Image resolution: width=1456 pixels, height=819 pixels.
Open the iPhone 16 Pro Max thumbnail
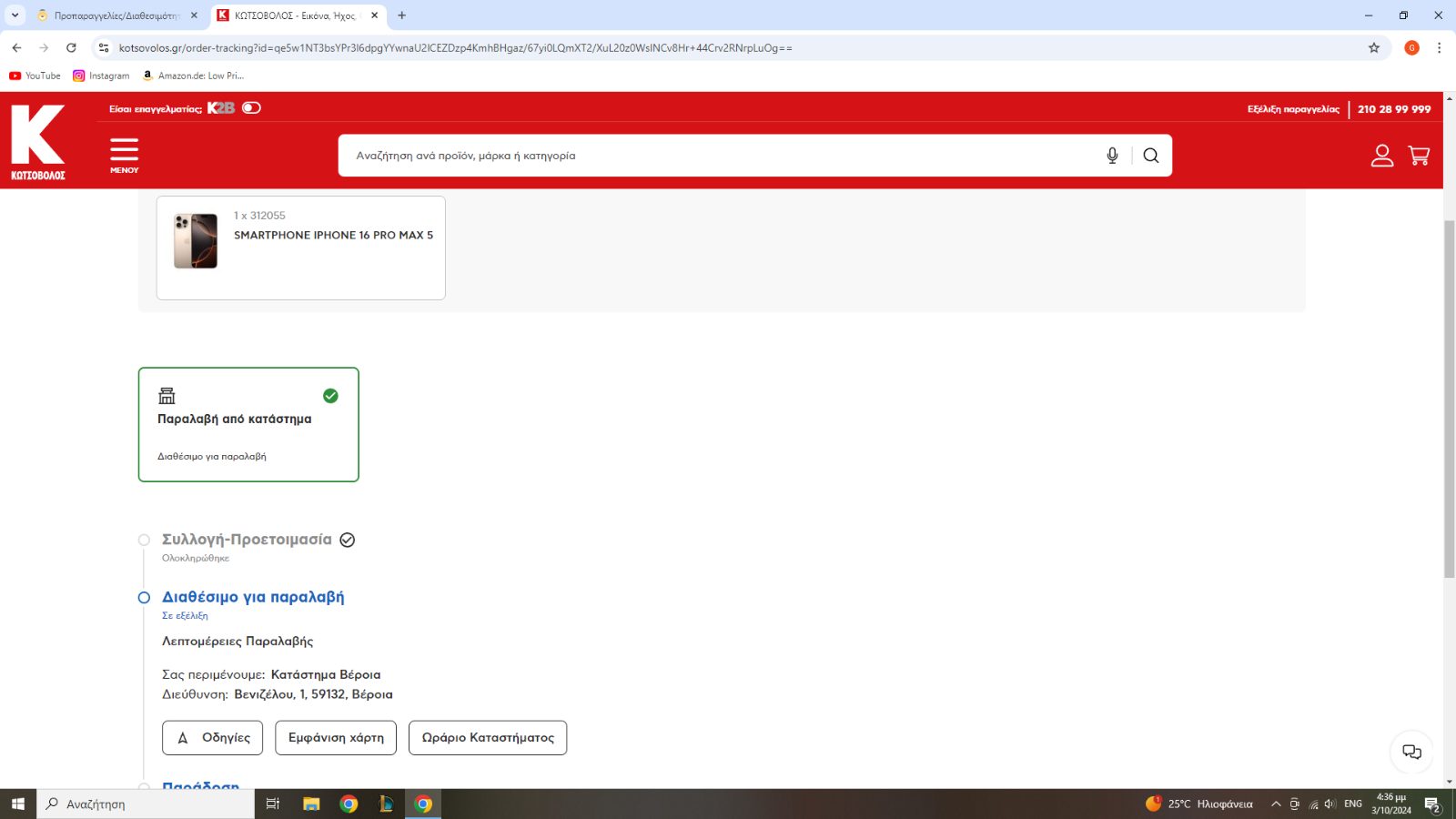(196, 241)
